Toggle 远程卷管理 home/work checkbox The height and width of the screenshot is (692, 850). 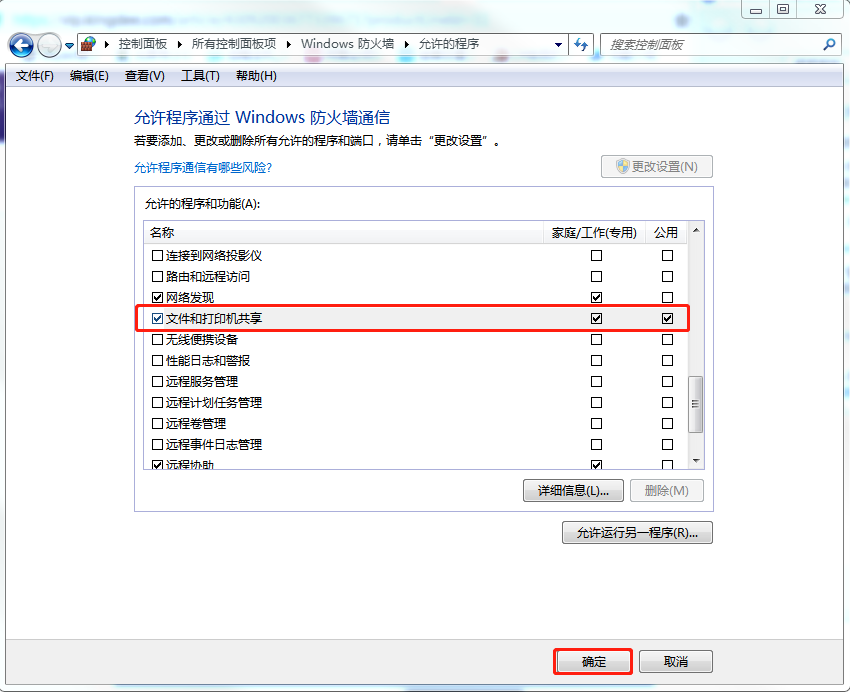coord(596,424)
